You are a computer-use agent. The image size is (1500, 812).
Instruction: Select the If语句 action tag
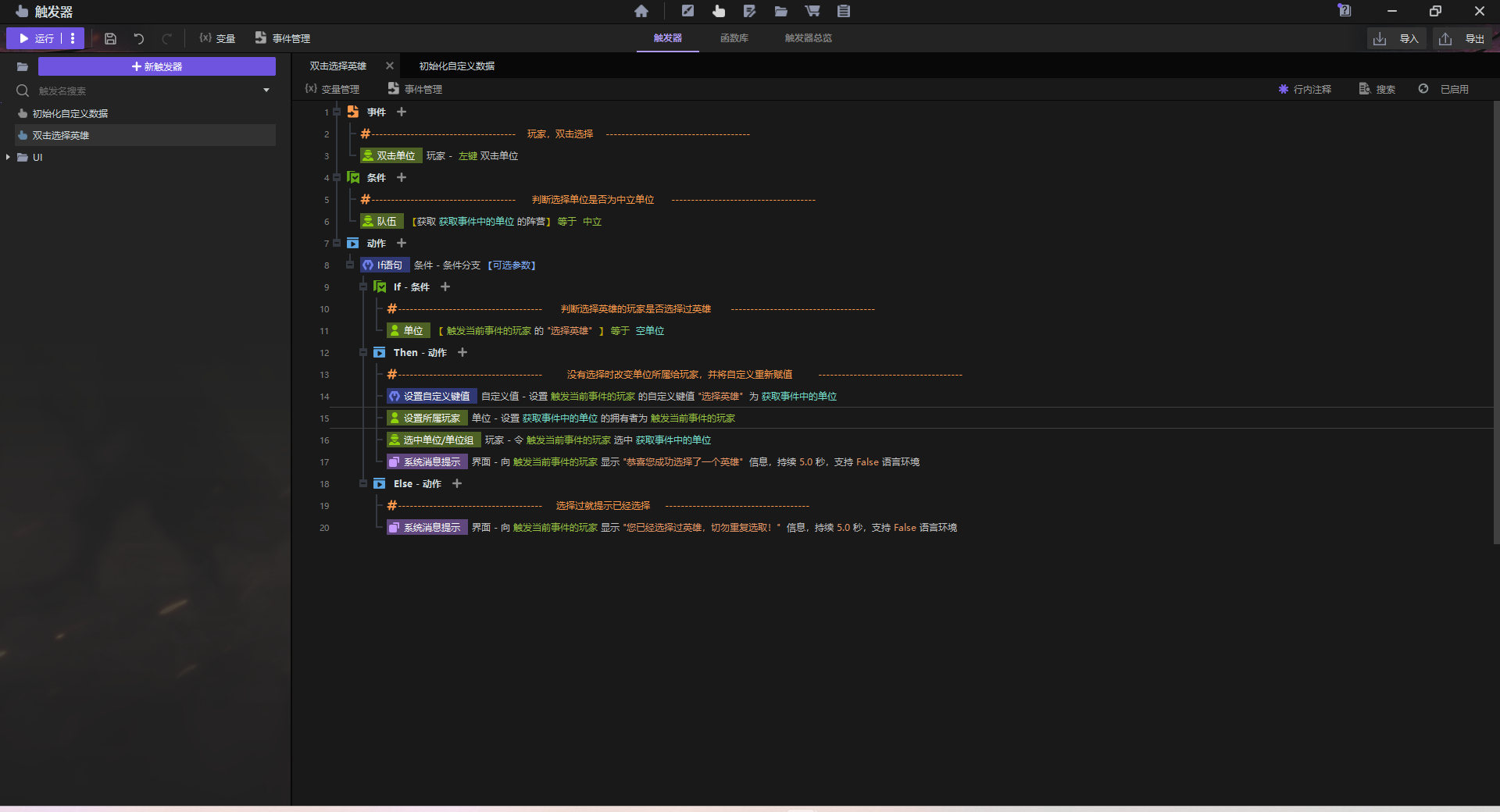pos(384,265)
